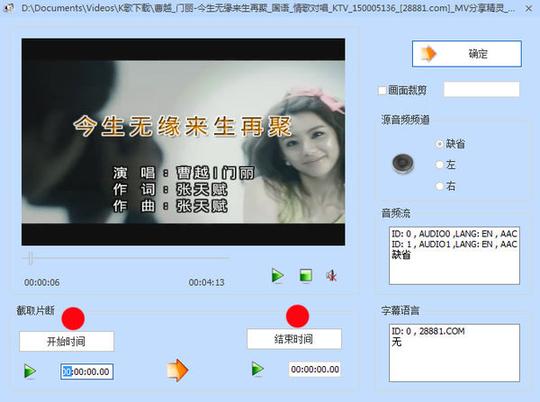Mute the preview audio
Viewport: 540px width, 402px height.
(x=331, y=275)
